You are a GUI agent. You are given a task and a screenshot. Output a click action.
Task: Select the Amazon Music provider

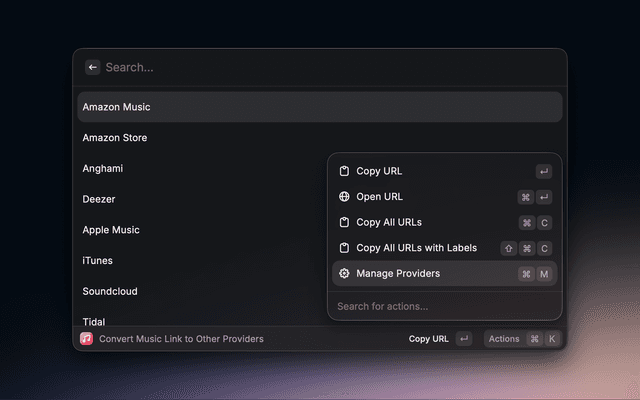[200, 107]
